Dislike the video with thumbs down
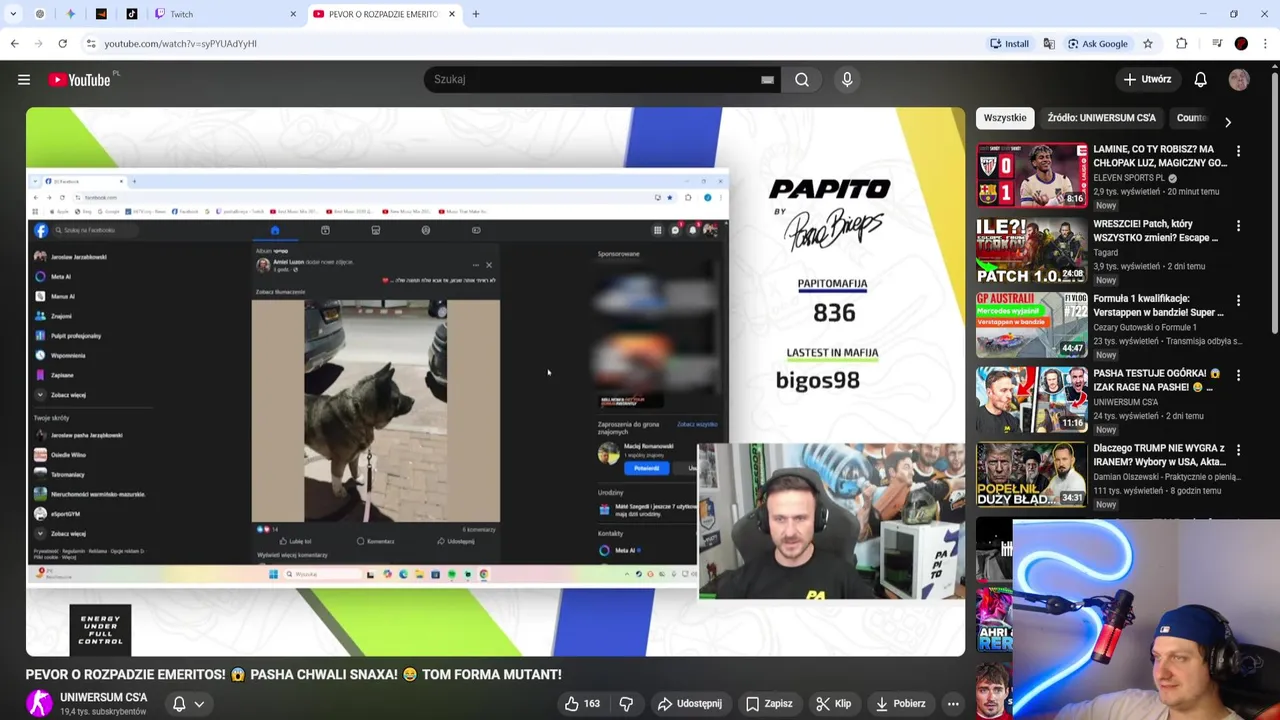Viewport: 1280px width, 720px height. pos(626,704)
